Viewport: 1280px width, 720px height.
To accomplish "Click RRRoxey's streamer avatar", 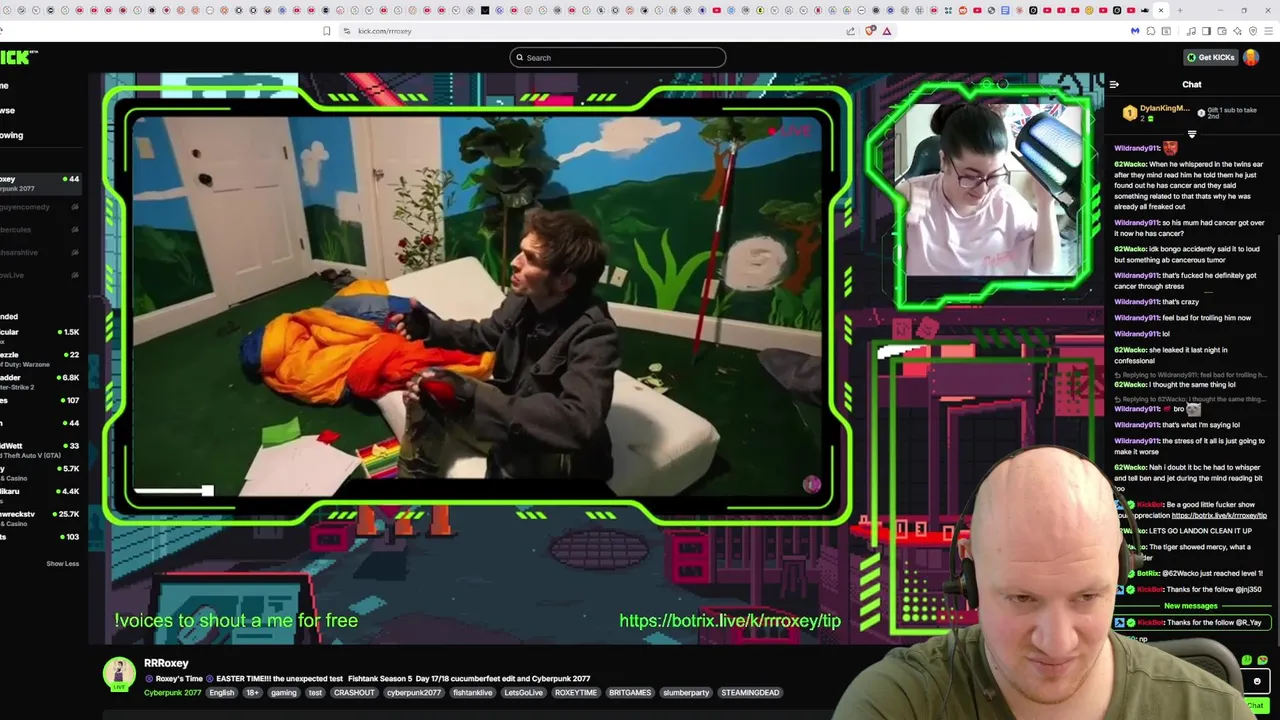I will pos(119,674).
